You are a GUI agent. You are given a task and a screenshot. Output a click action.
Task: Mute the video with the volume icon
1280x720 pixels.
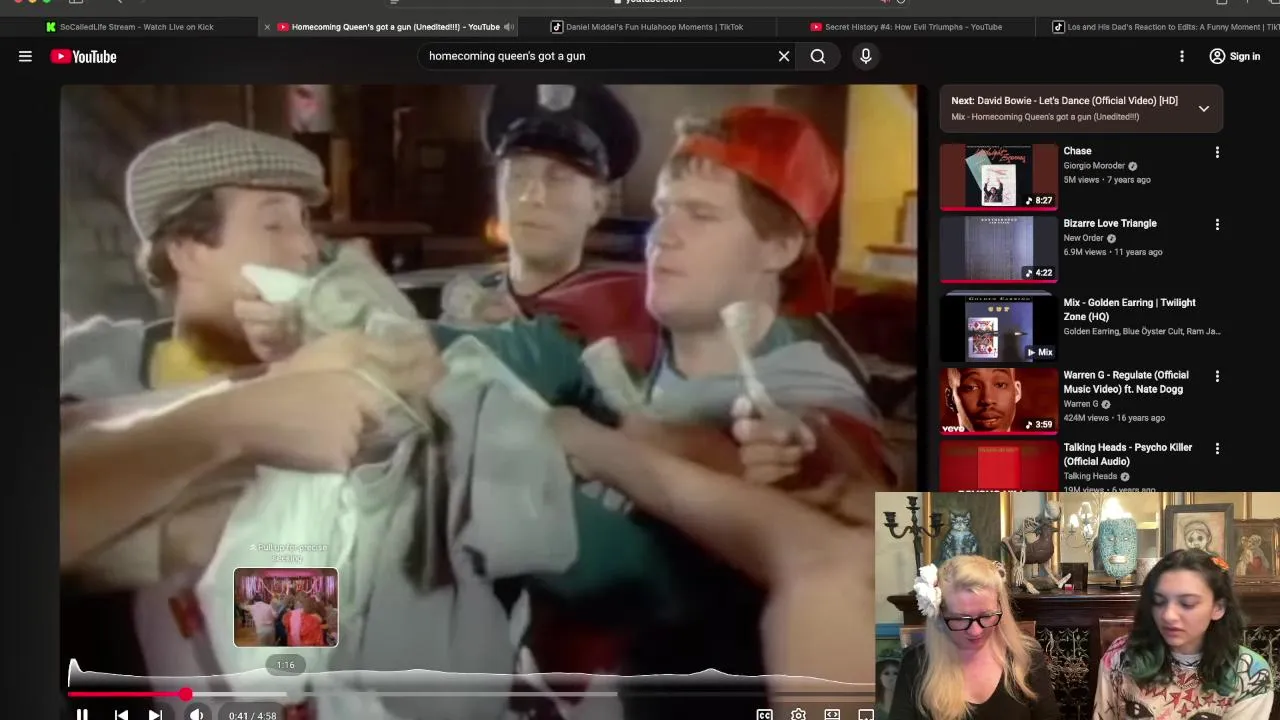point(196,714)
